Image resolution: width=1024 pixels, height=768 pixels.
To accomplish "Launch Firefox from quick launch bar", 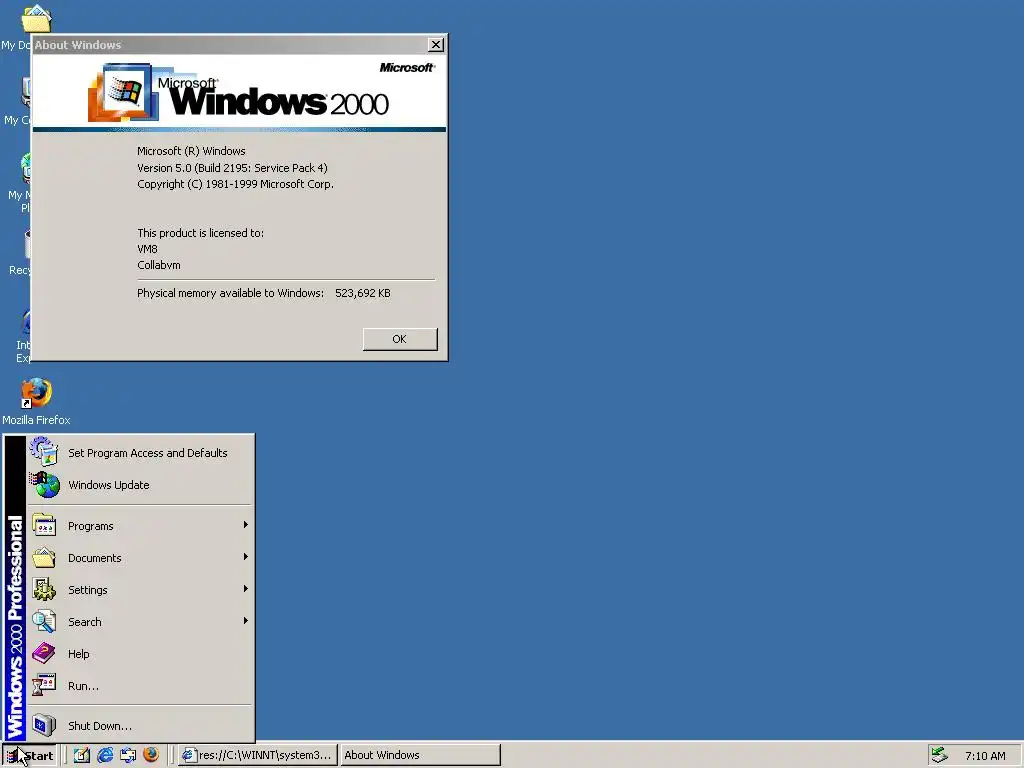I will point(151,755).
